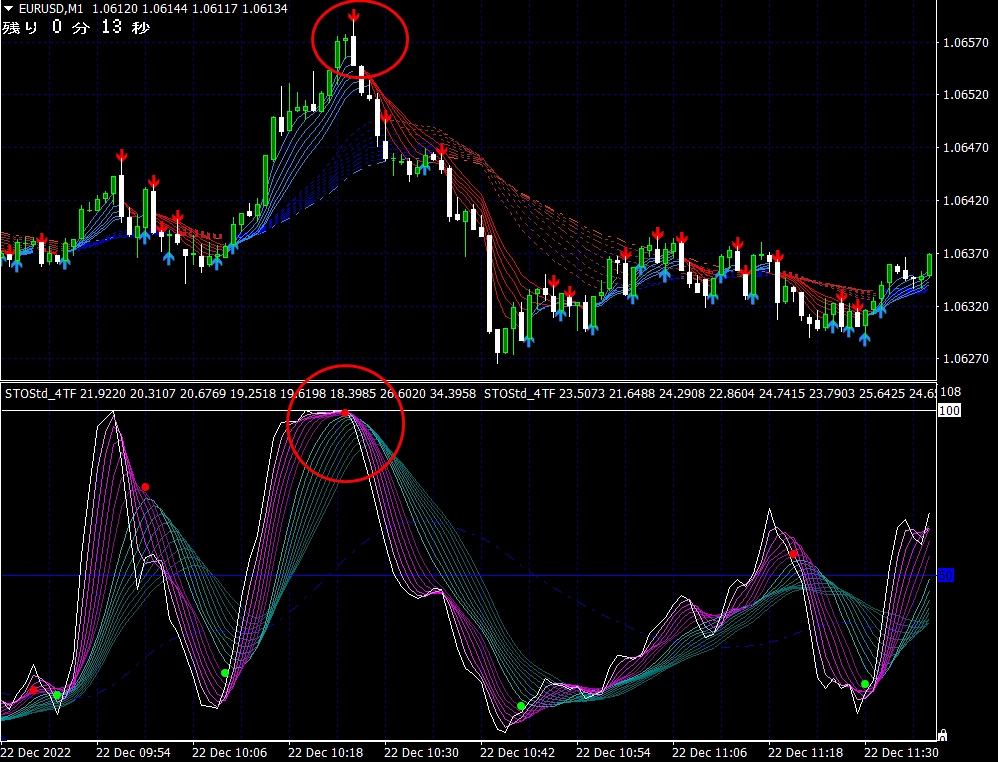Click the green dot near 10:06 on the stochastic
Image resolution: width=998 pixels, height=762 pixels.
click(225, 673)
